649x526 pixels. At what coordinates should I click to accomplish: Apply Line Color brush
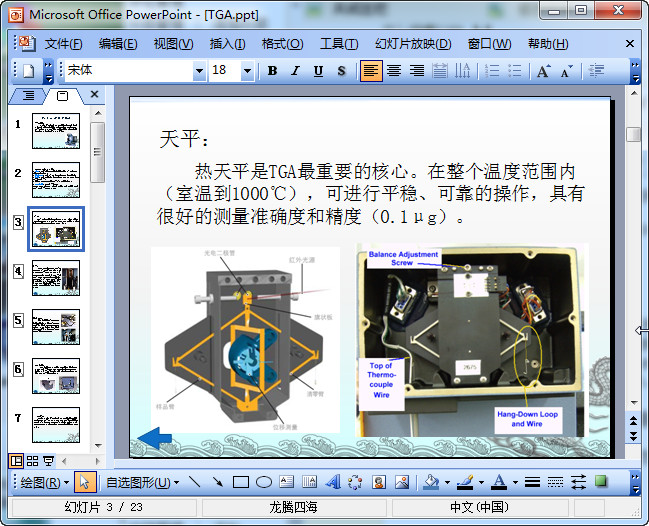point(465,482)
